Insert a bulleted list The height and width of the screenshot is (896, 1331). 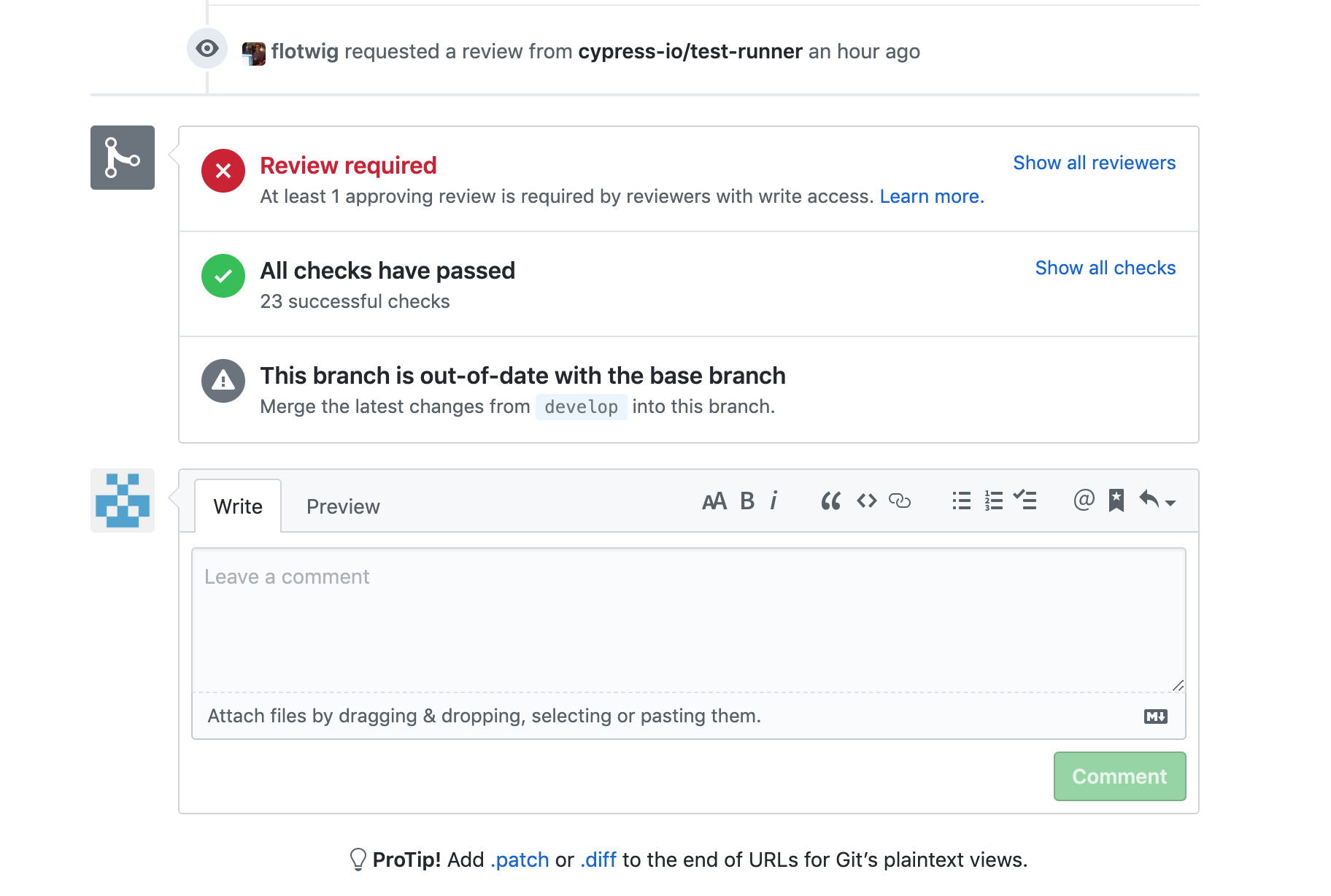[x=961, y=501]
